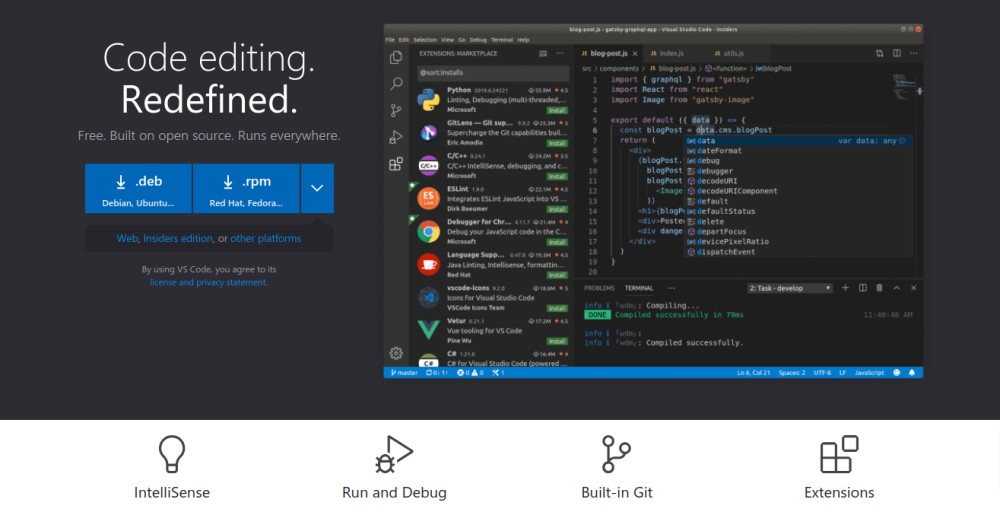Click the Run and Debug bug icon
The height and width of the screenshot is (512, 1000).
(393, 454)
